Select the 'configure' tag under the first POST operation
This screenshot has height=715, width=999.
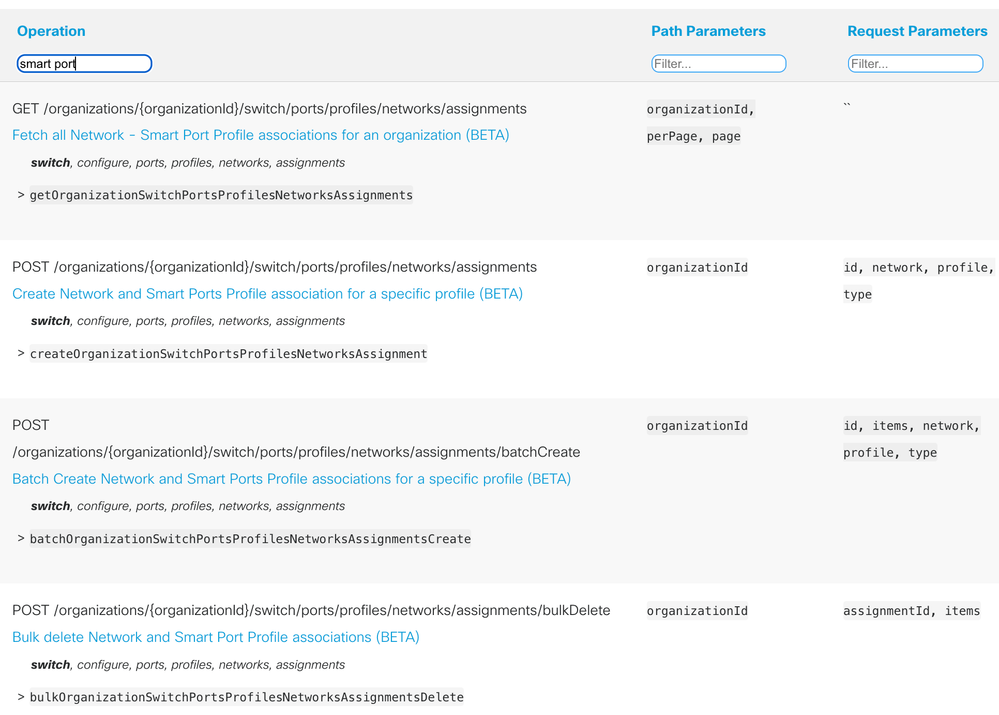tap(101, 320)
